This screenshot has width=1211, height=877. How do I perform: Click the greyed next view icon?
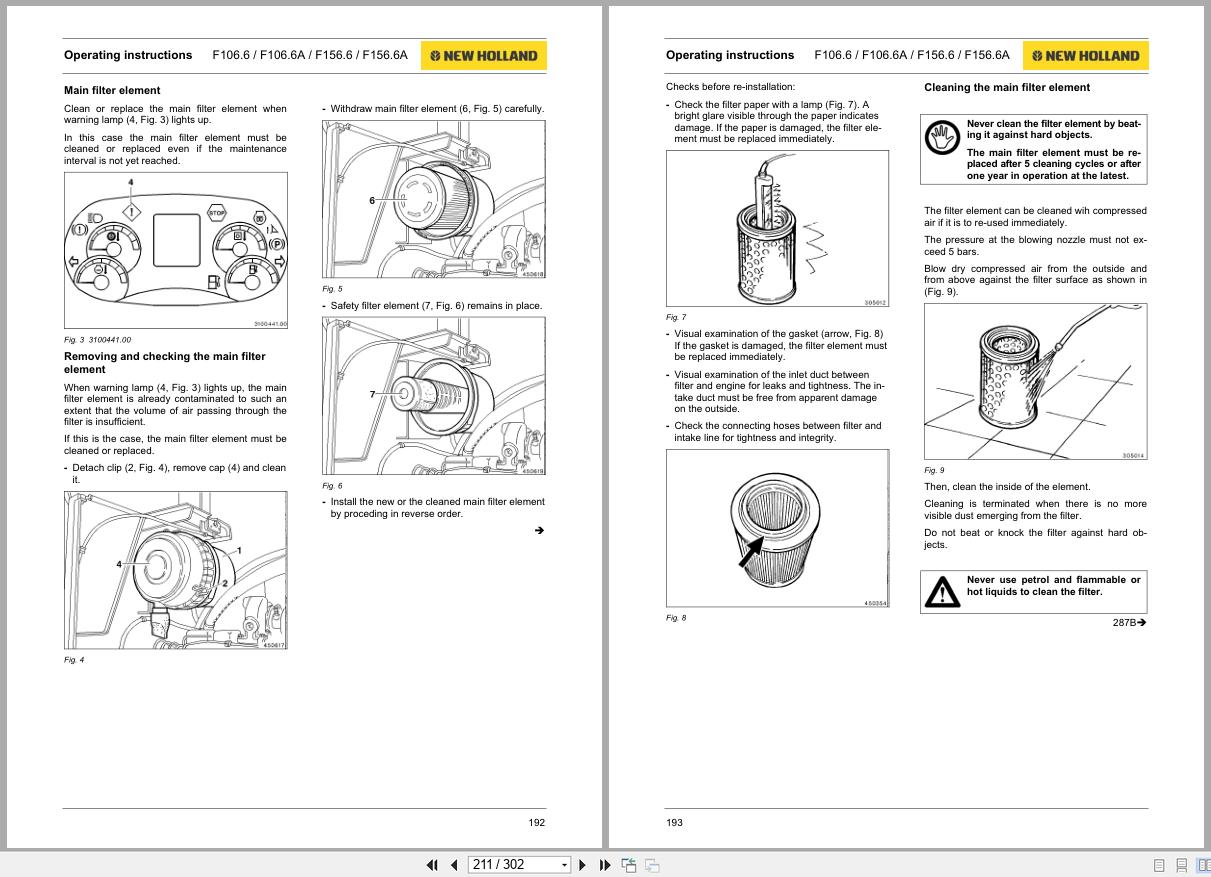pos(652,865)
